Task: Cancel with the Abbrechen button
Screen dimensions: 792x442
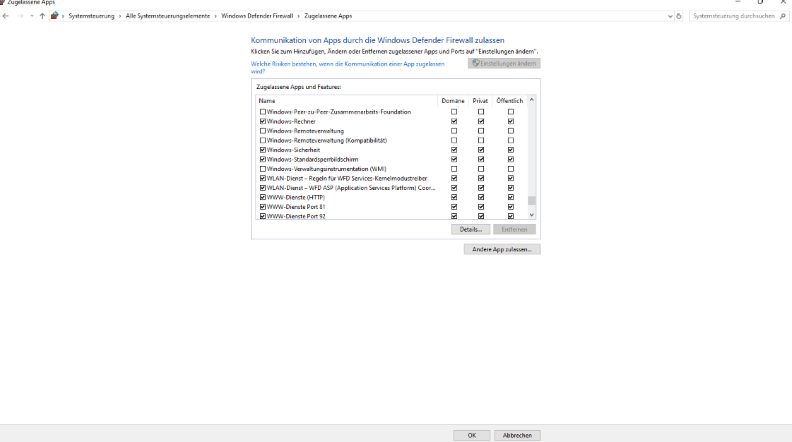Action: coord(517,435)
